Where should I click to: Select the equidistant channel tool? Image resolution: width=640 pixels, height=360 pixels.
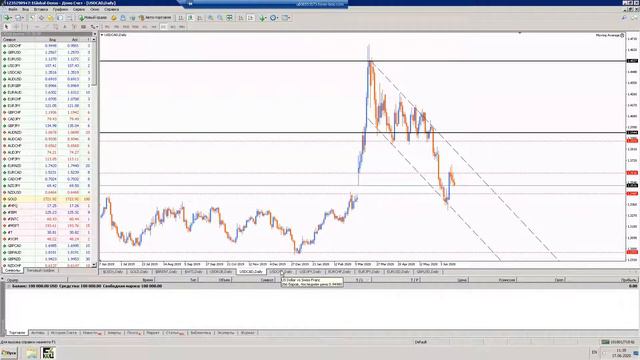coord(56,27)
